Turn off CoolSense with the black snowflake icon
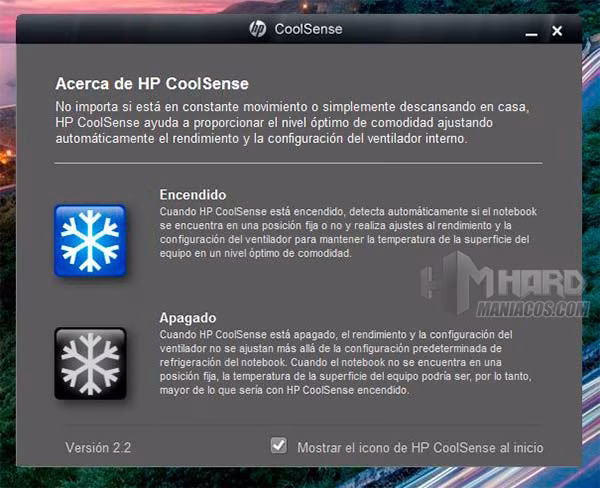The height and width of the screenshot is (488, 600). pos(90,364)
